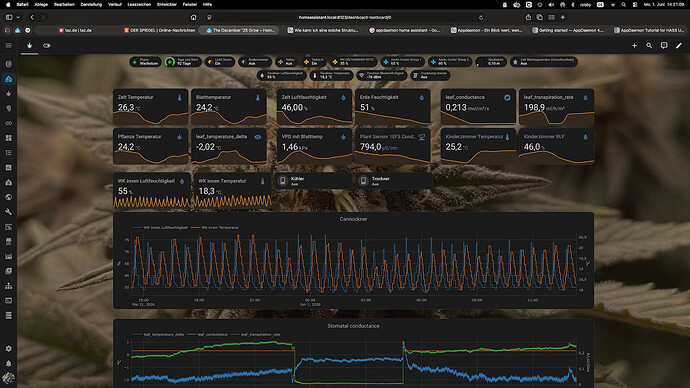Switch to the taz.de tab
Viewport: 690px width, 388px height.
click(x=75, y=30)
